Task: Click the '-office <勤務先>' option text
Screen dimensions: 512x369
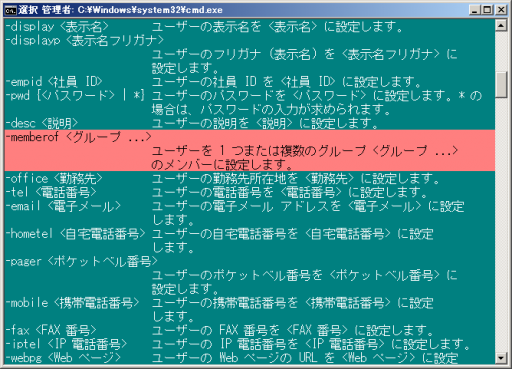Action: point(54,179)
